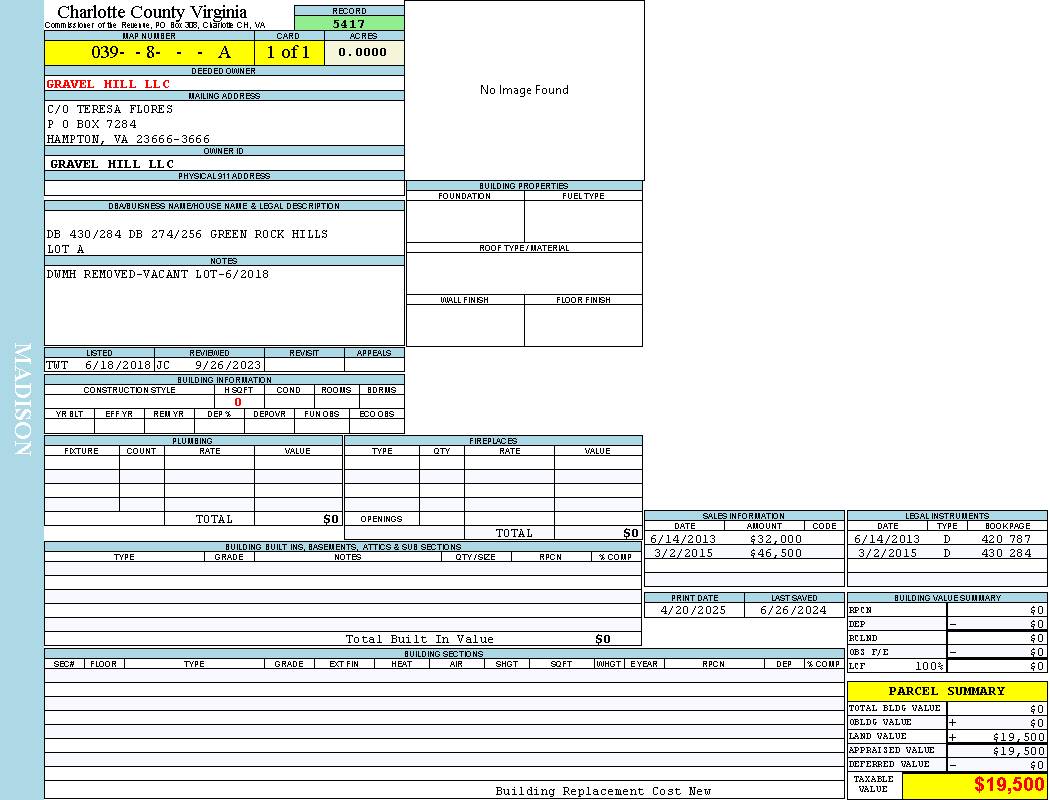Click the print date 4/20/2025
The height and width of the screenshot is (800, 1050).
click(x=694, y=610)
